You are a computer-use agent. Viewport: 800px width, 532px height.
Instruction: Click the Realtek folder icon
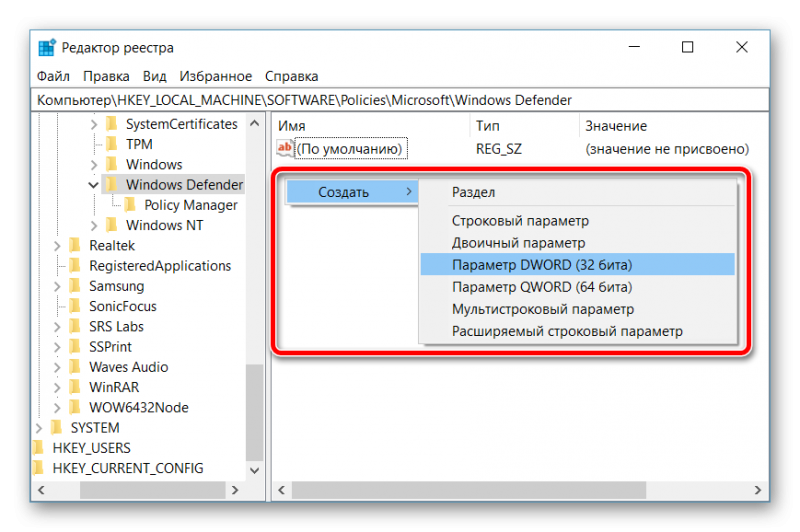[75, 245]
